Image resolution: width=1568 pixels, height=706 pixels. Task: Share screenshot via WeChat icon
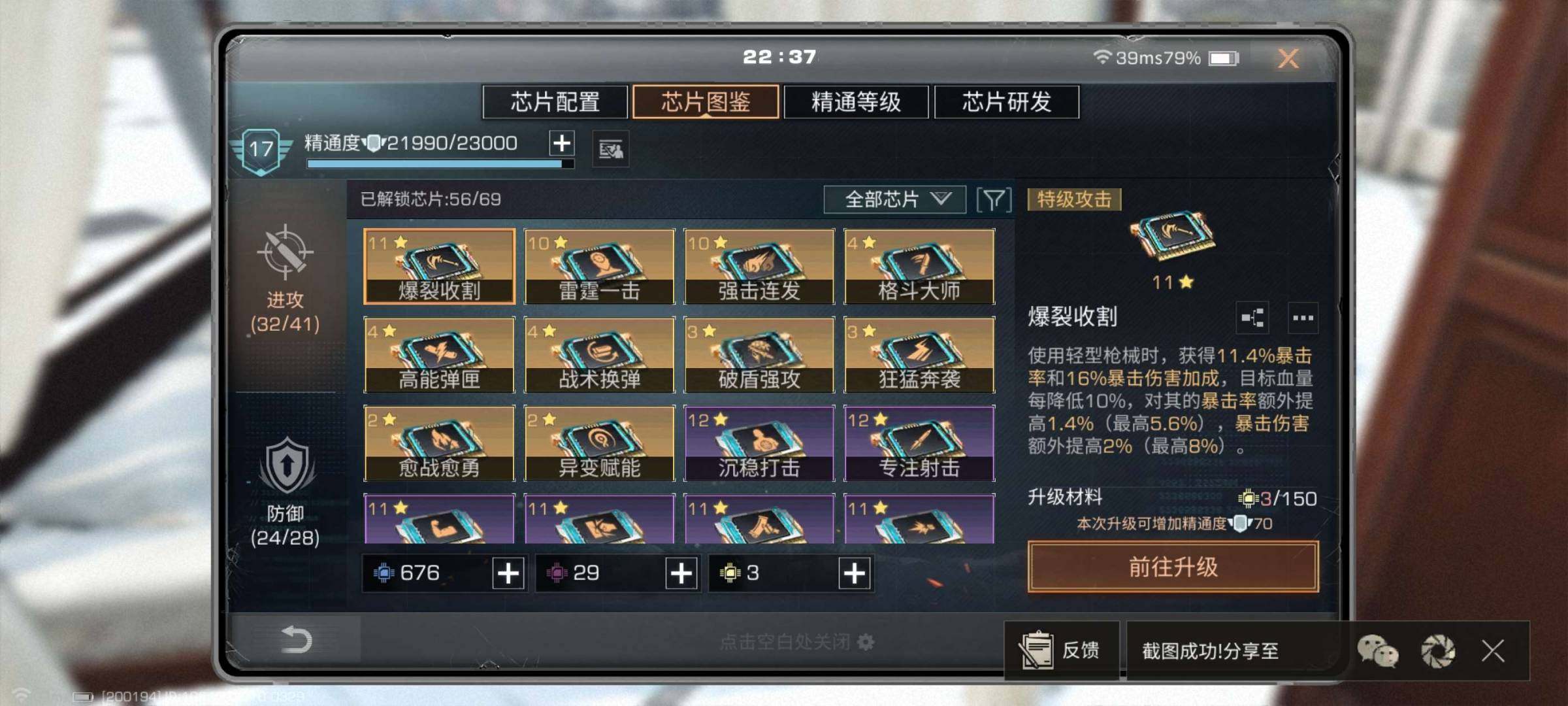pyautogui.click(x=1378, y=651)
